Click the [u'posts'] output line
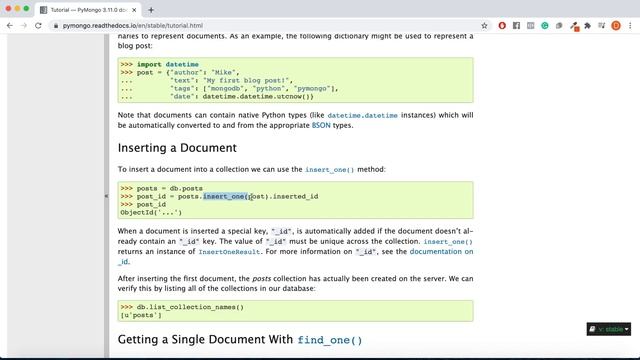 tap(141, 315)
